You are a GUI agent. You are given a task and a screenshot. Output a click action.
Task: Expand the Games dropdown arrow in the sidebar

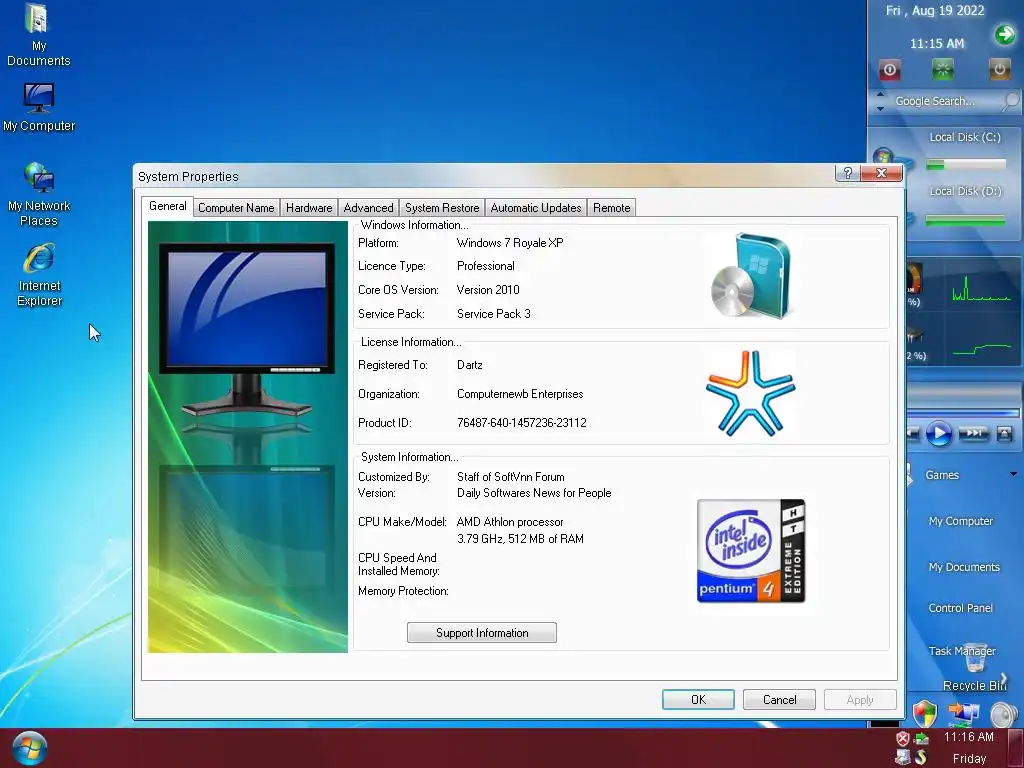1014,474
